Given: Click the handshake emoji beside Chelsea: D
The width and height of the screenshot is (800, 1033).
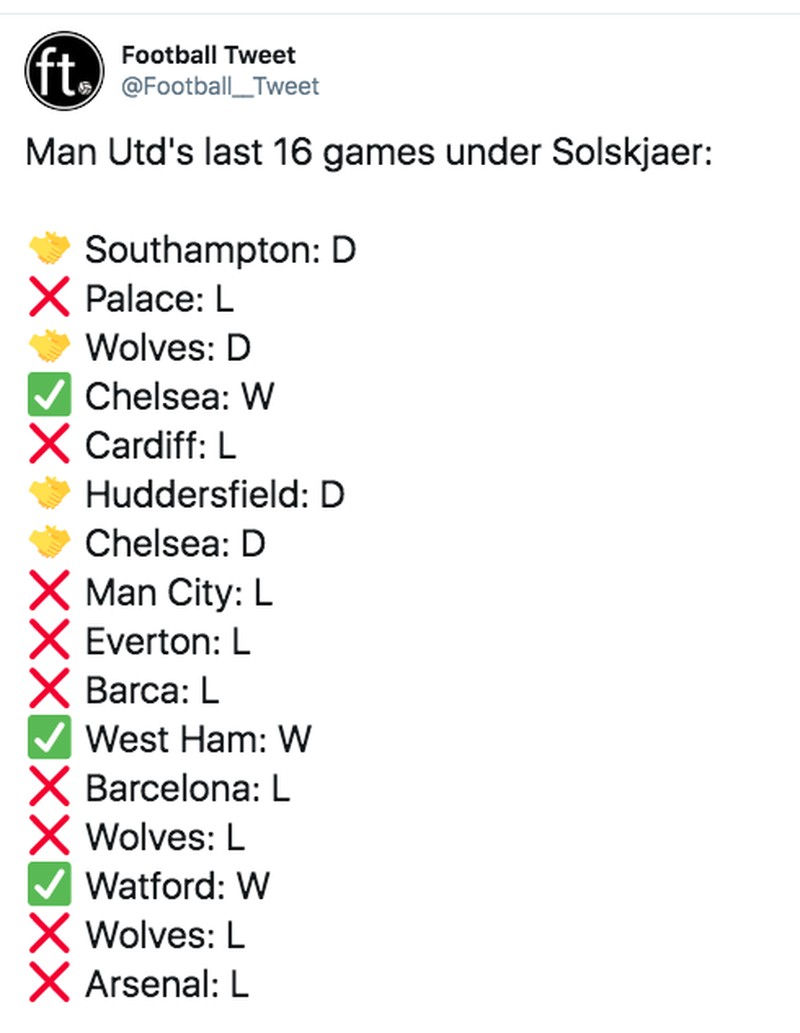Looking at the screenshot, I should tap(49, 543).
